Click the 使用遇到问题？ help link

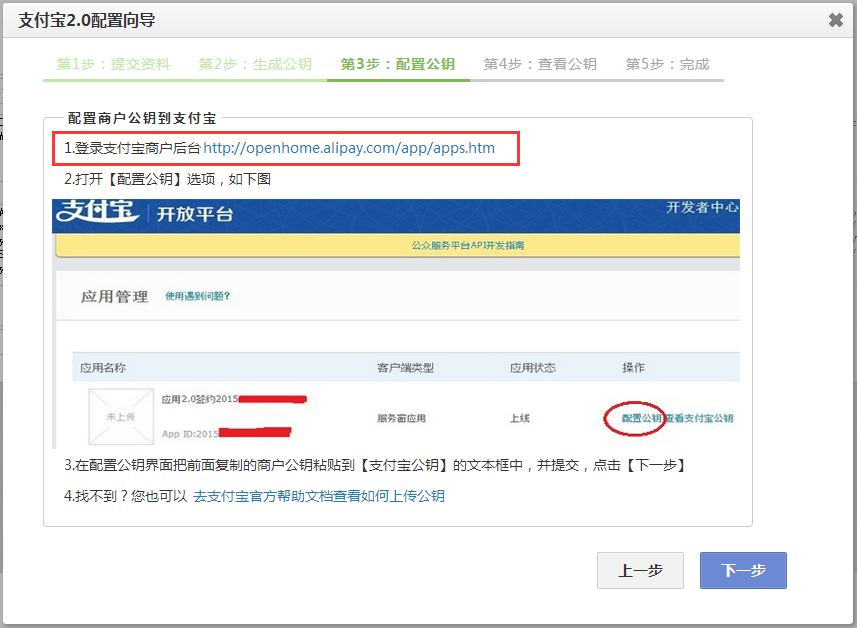197,296
